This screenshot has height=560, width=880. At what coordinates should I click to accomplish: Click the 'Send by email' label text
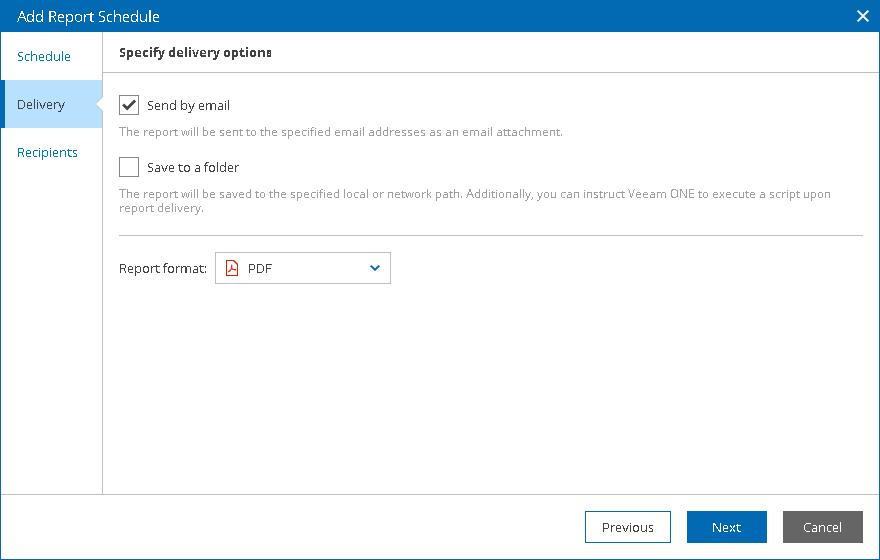coord(188,106)
